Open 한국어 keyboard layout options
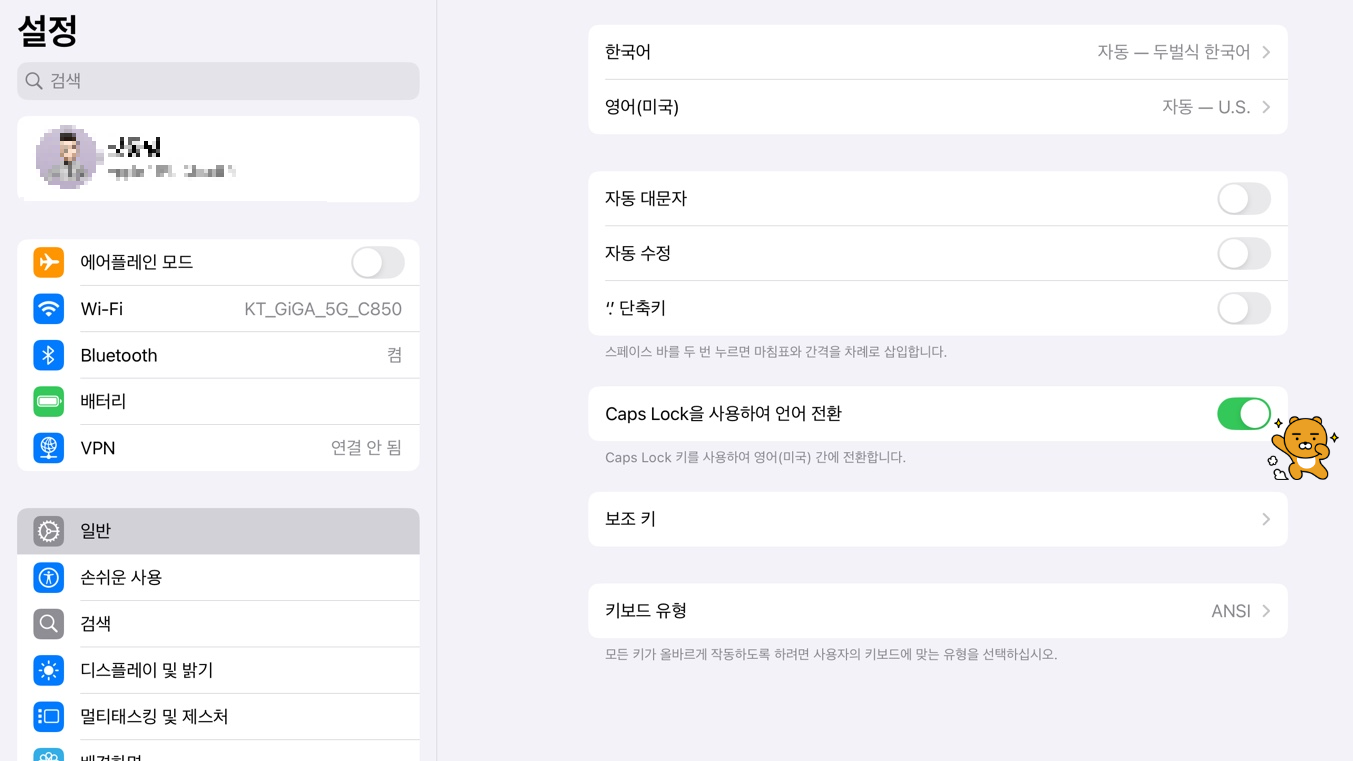 point(937,51)
